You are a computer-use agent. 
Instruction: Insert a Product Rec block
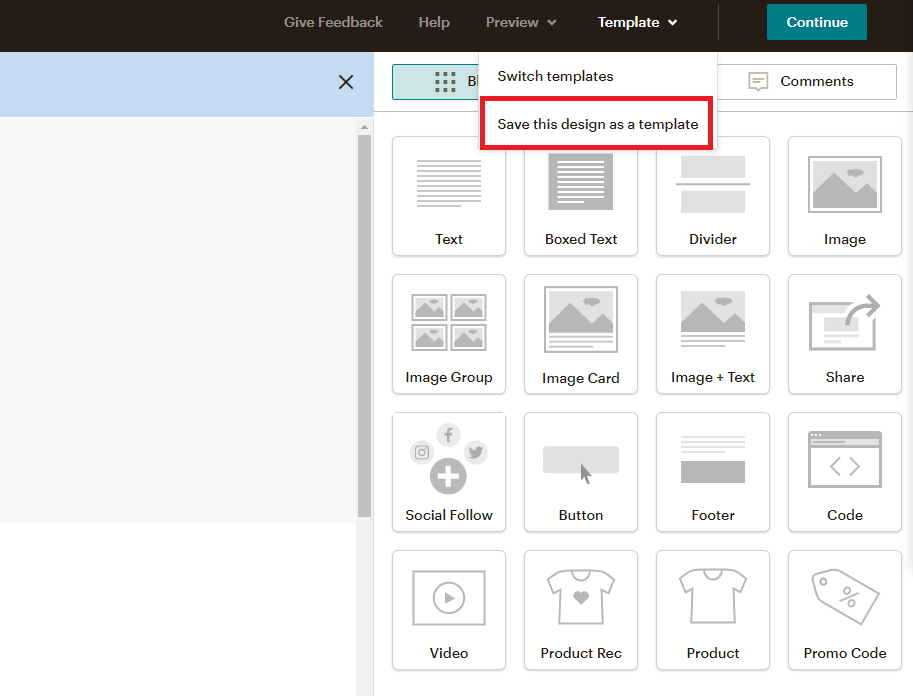580,610
